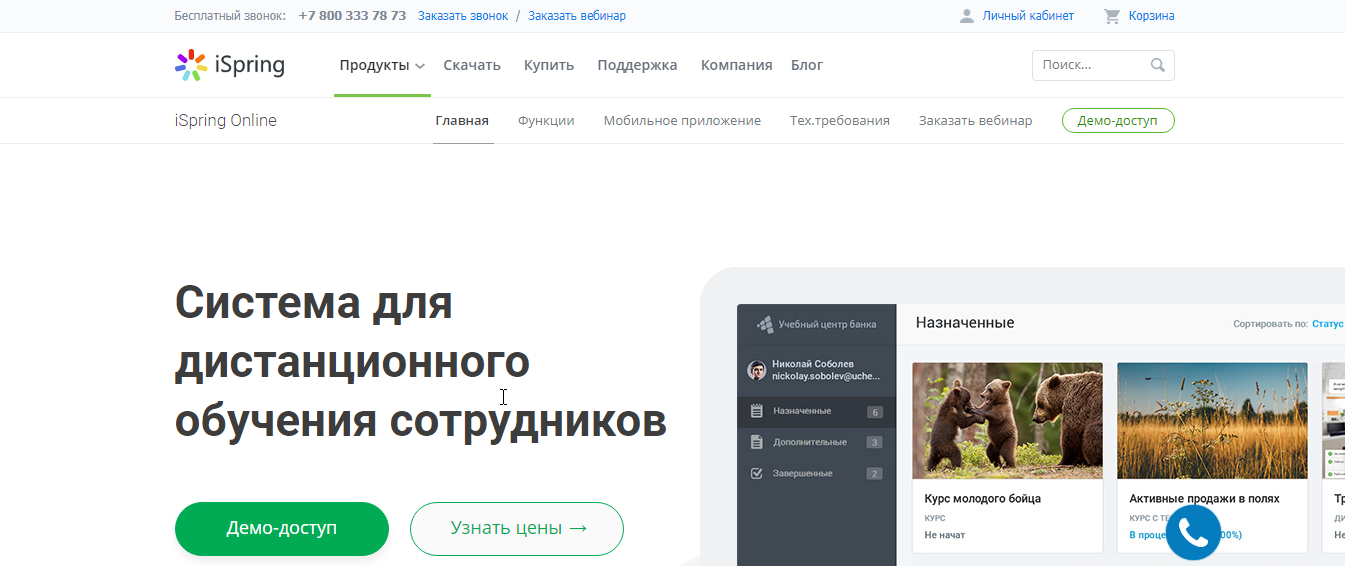Click the Не начат status text
This screenshot has height=566, width=1345.
[x=945, y=535]
